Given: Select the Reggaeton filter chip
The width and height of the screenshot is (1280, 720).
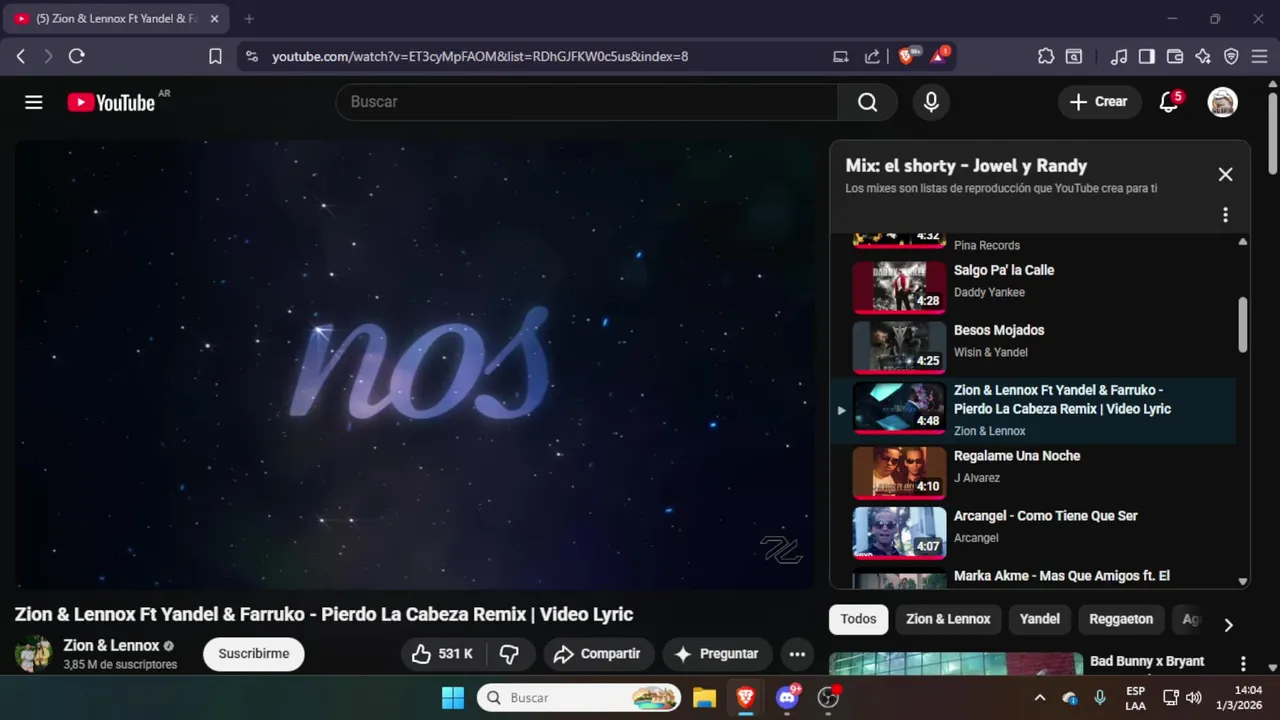Looking at the screenshot, I should 1121,619.
